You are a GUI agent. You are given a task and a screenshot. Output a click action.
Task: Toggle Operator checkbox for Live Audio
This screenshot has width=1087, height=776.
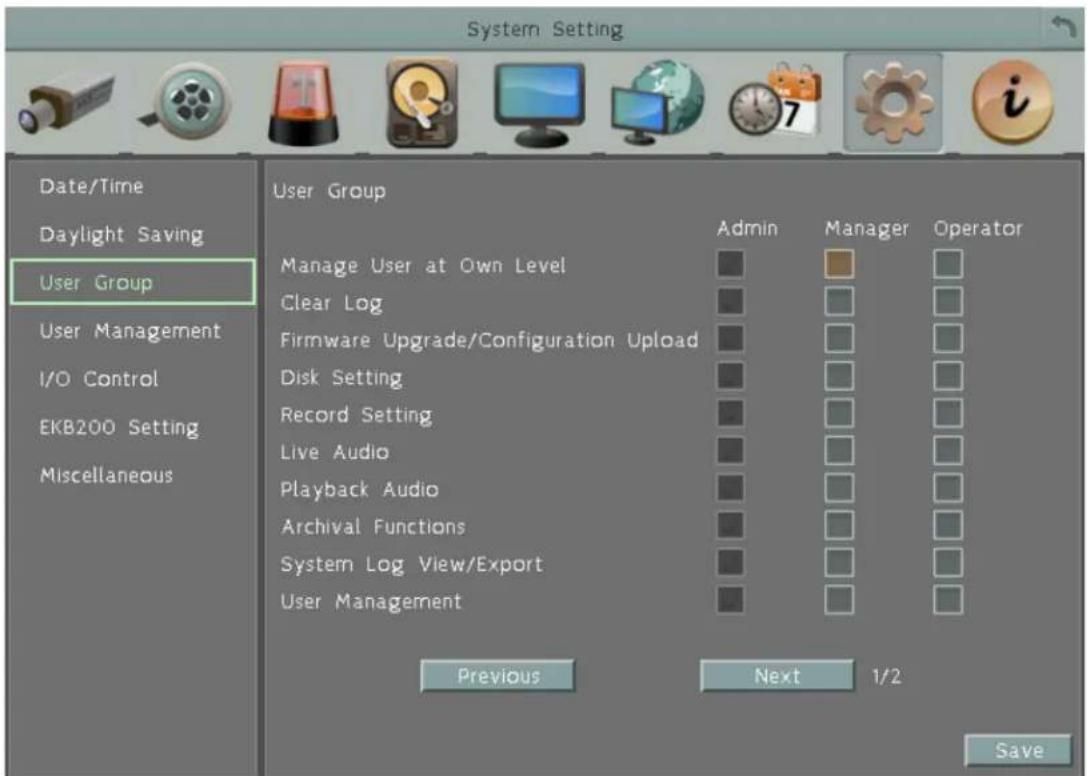(x=948, y=451)
